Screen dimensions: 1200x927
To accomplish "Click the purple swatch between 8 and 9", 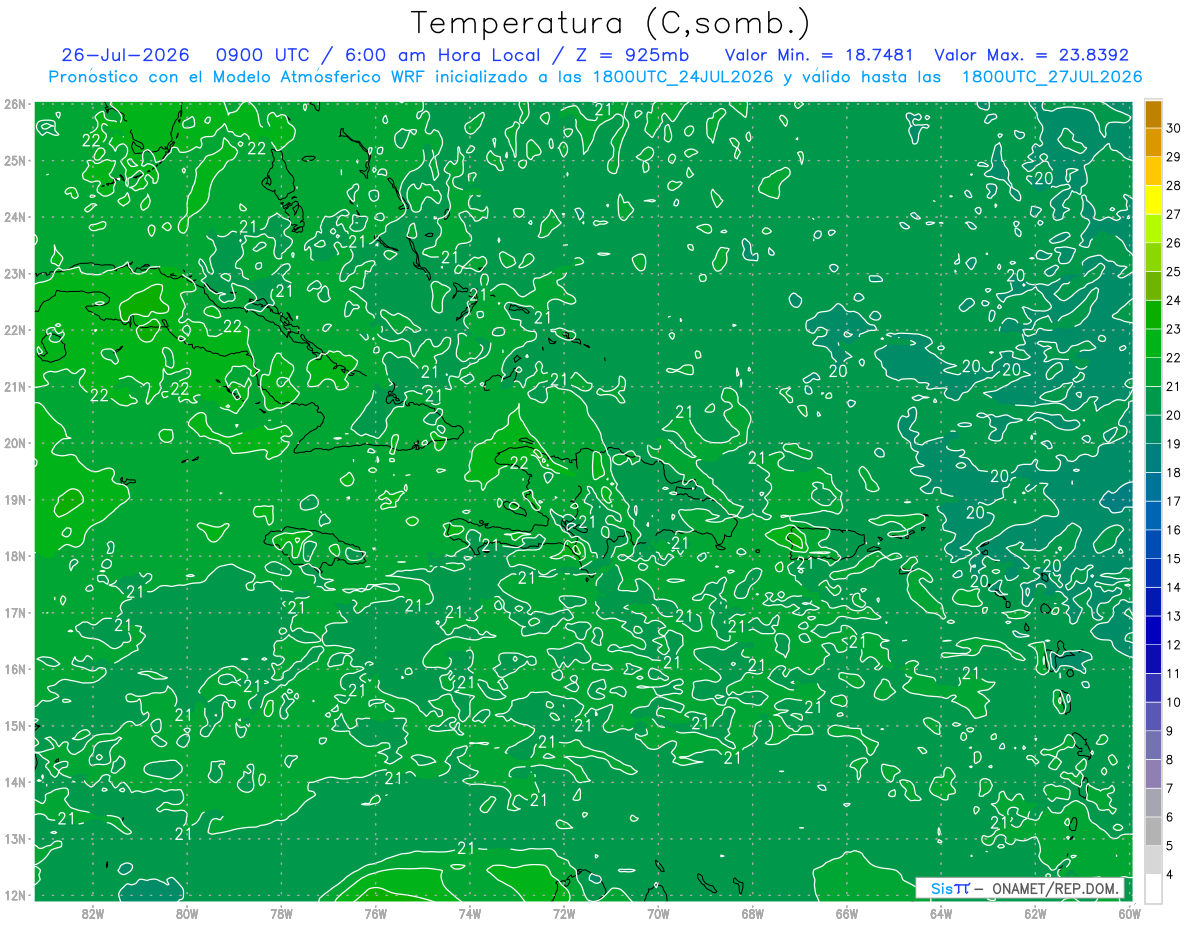I will click(x=1153, y=746).
